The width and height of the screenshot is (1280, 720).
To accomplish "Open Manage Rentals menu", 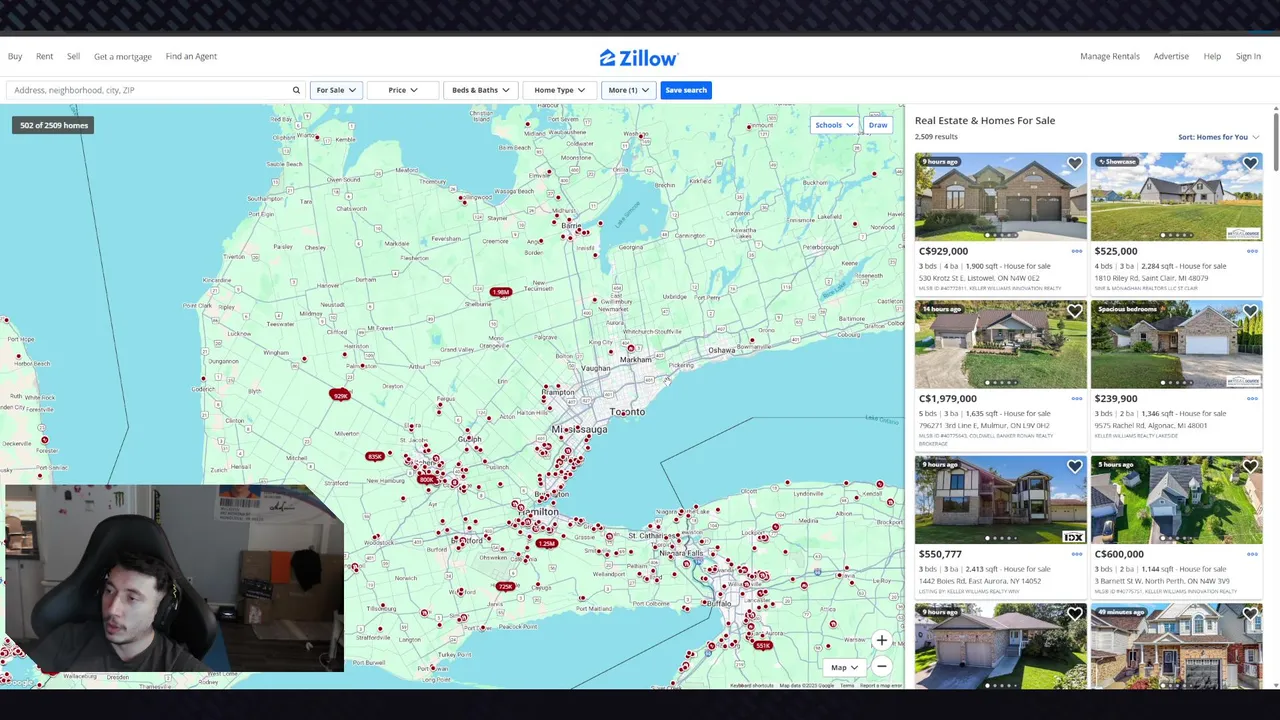I will pyautogui.click(x=1110, y=56).
